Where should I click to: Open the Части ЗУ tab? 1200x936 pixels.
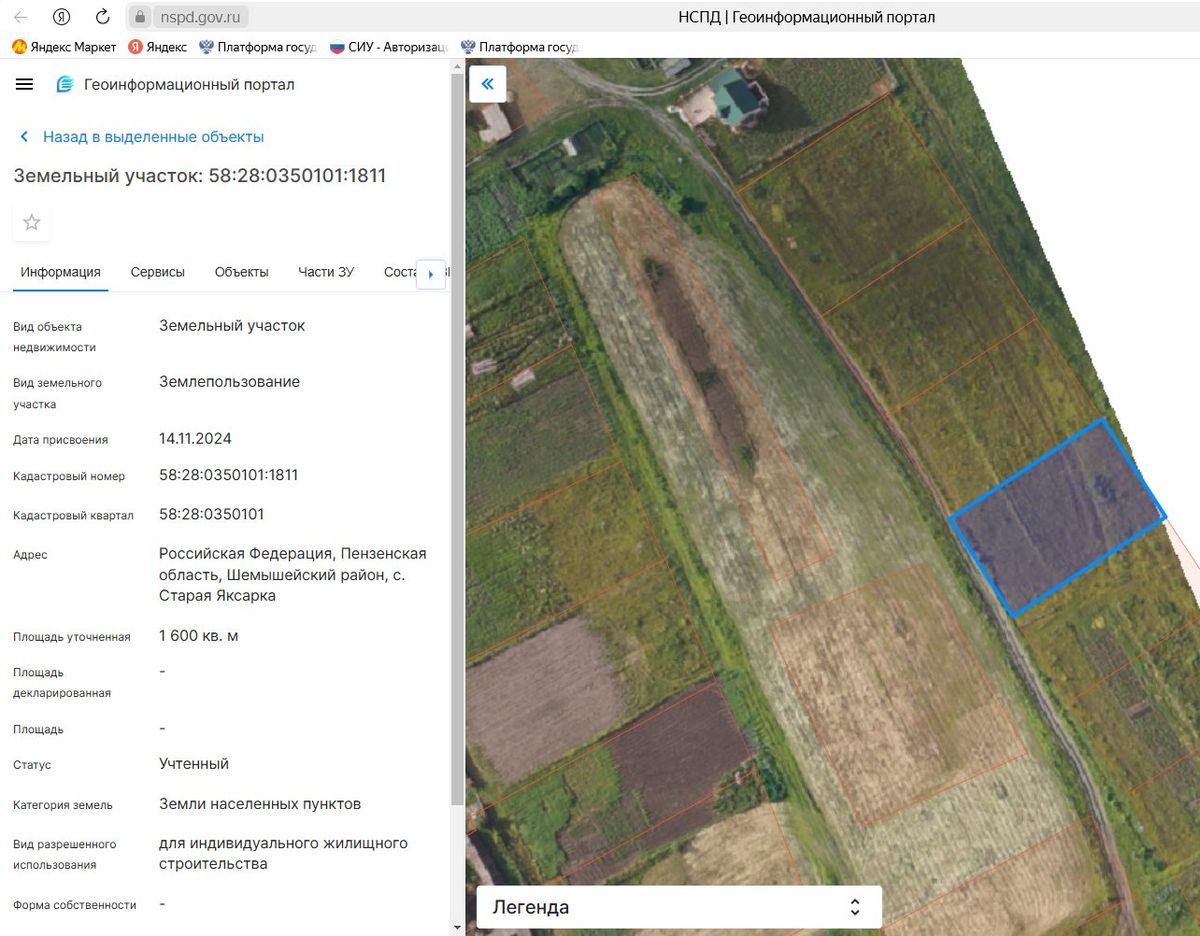326,272
